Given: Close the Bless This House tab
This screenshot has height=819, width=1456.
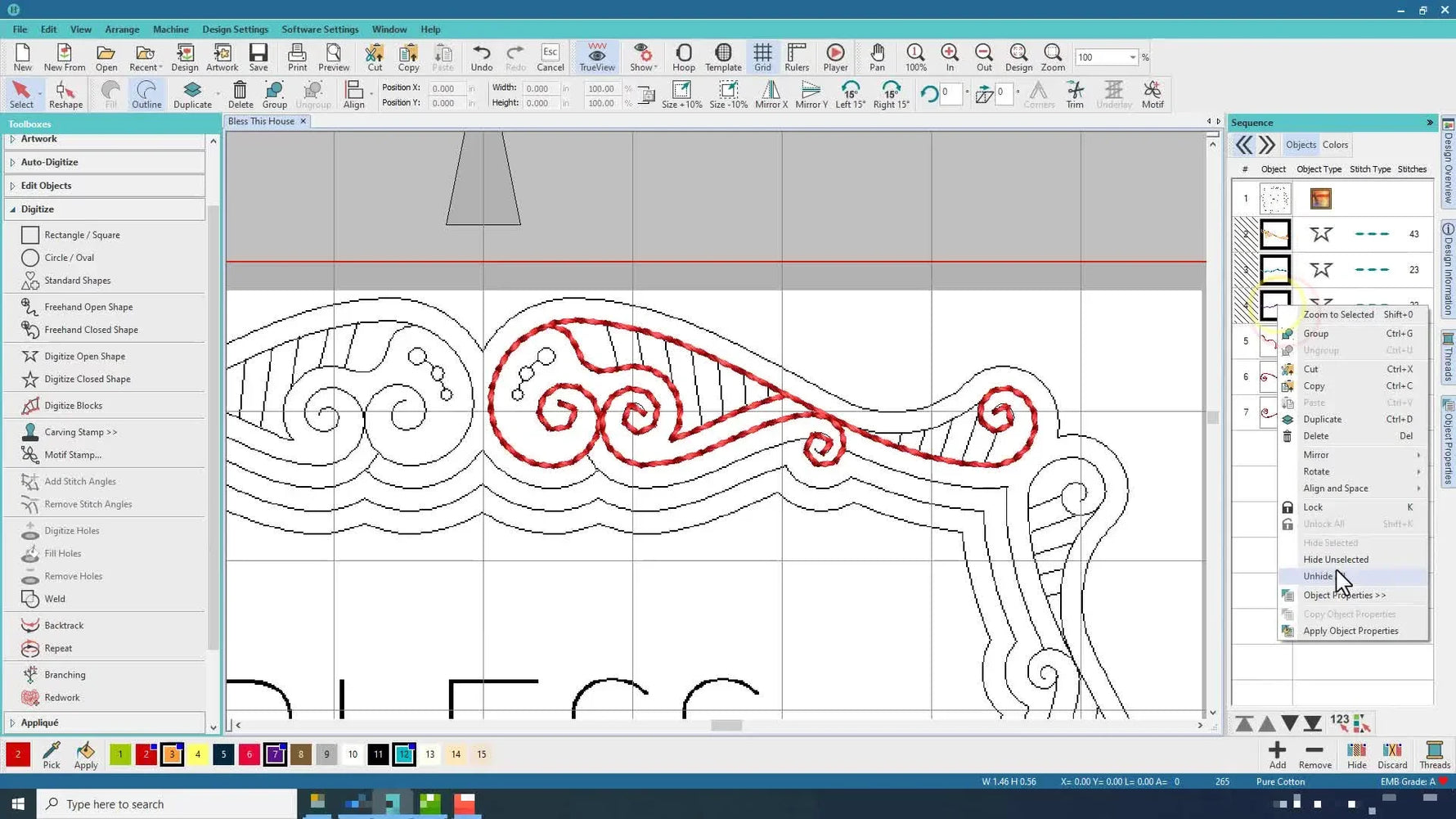Looking at the screenshot, I should pos(303,121).
